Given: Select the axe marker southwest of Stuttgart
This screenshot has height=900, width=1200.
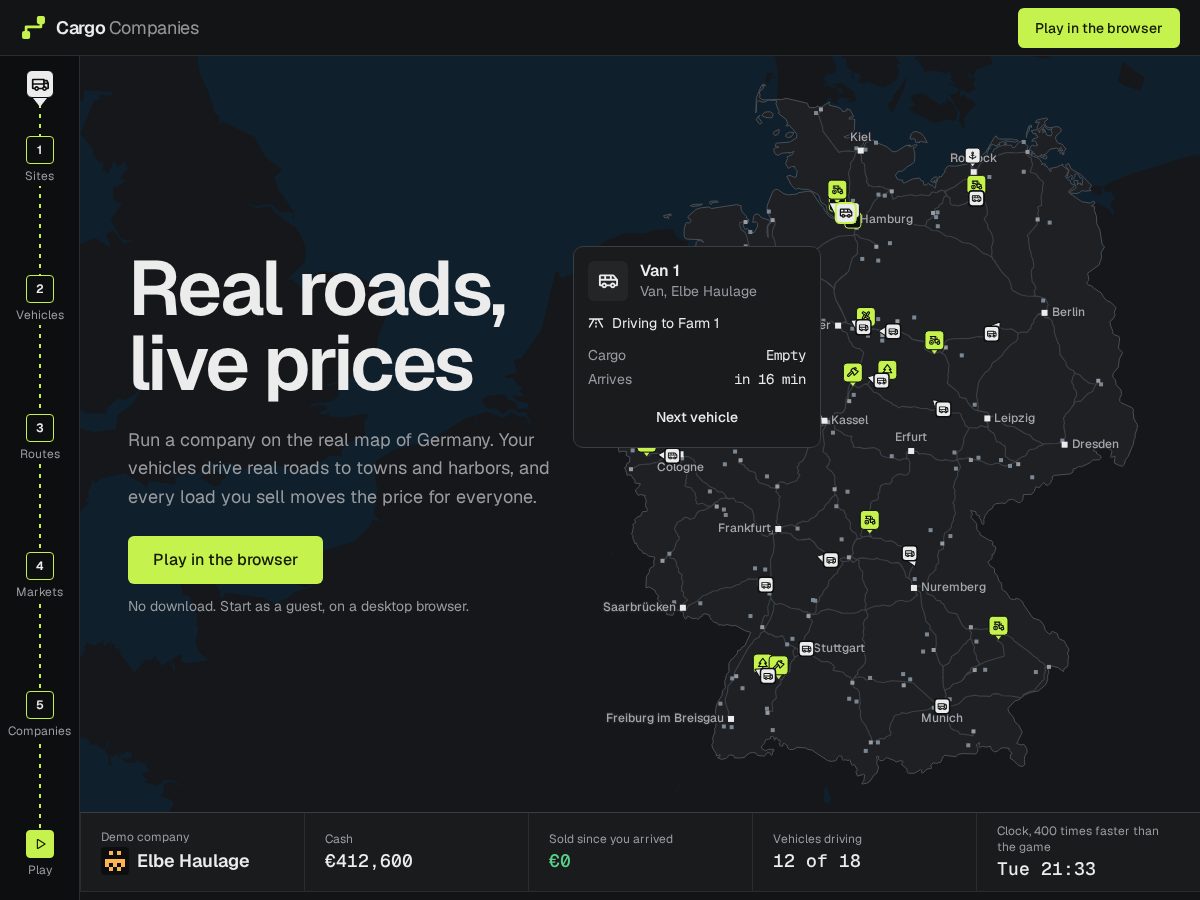Looking at the screenshot, I should pyautogui.click(x=779, y=664).
